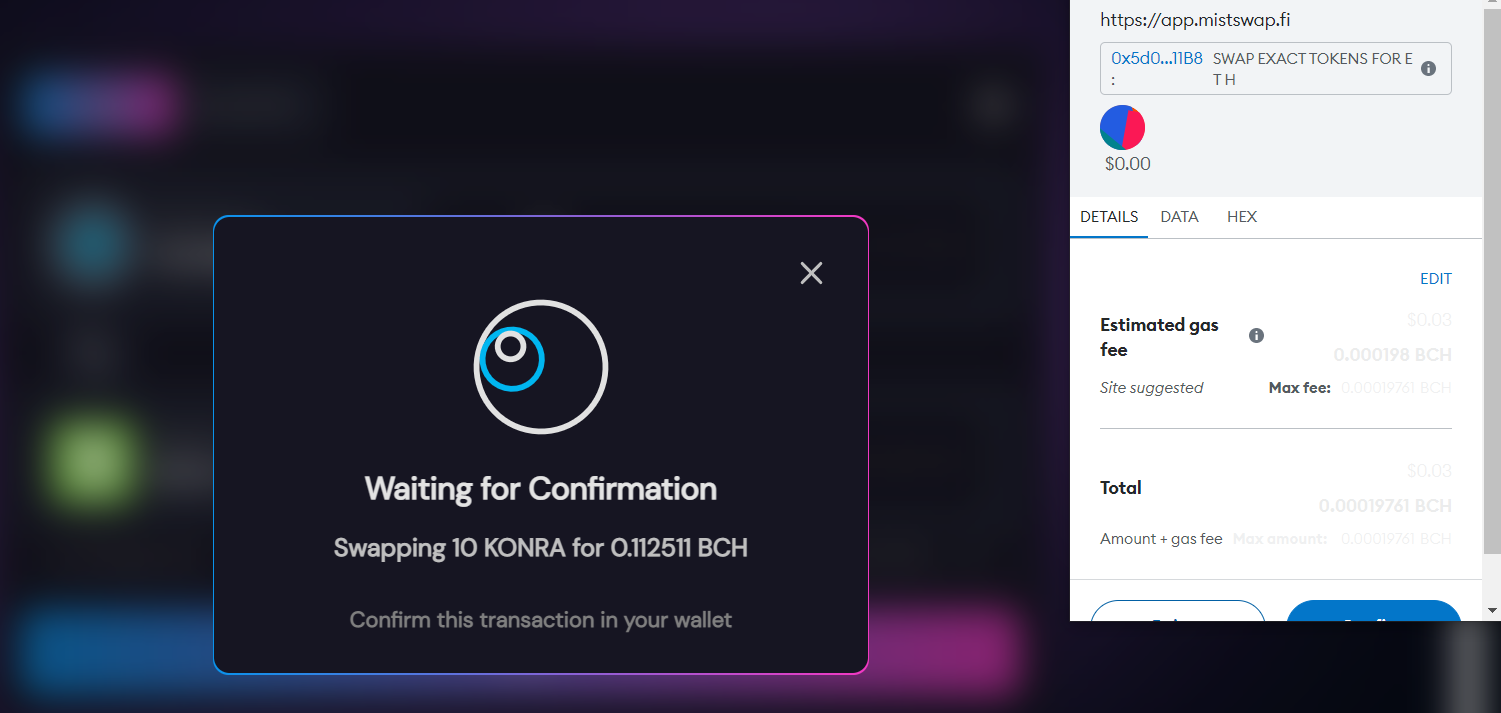Click the loading spinner in the confirmation dialog
Image resolution: width=1501 pixels, height=713 pixels.
541,366
